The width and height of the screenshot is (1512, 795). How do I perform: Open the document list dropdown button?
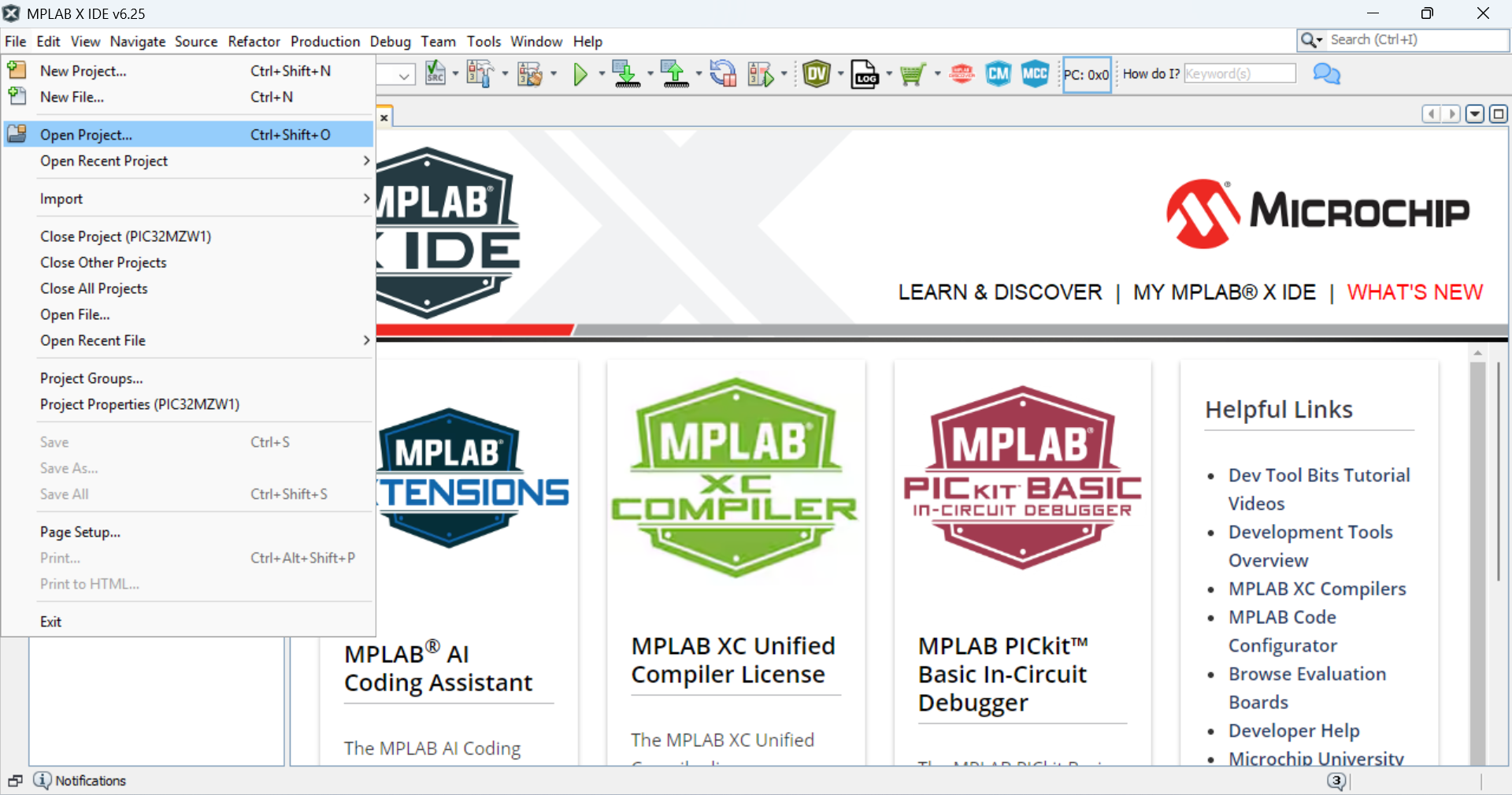[x=1475, y=114]
